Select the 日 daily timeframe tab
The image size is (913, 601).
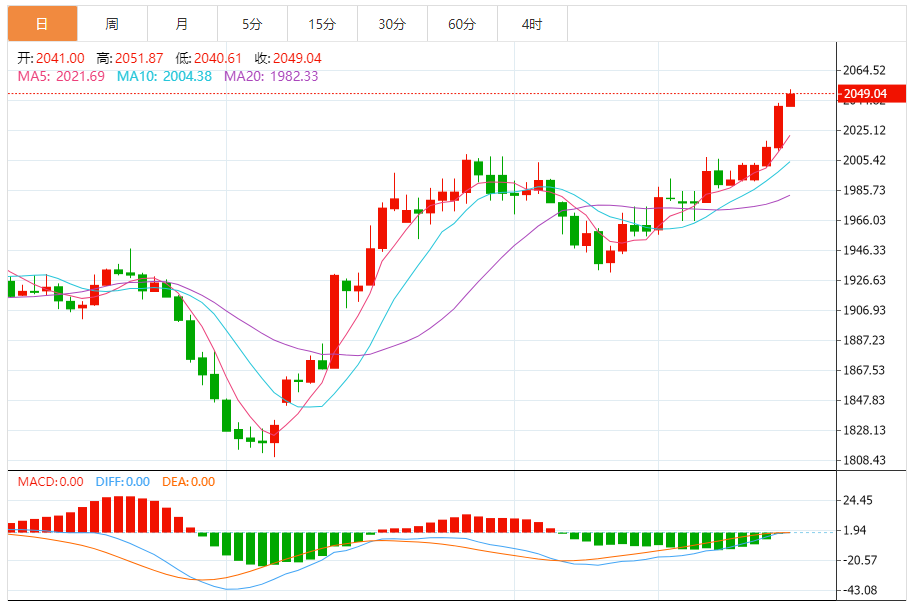pyautogui.click(x=42, y=24)
